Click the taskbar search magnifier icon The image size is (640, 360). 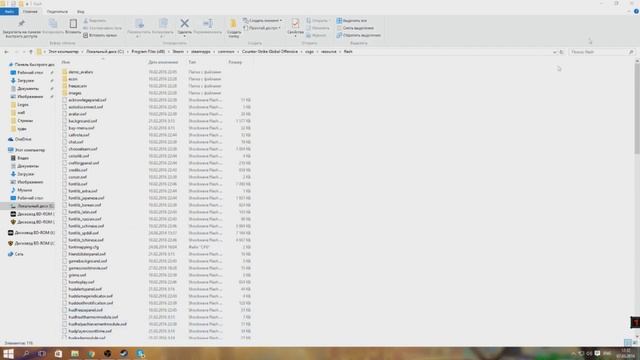[x=26, y=353]
